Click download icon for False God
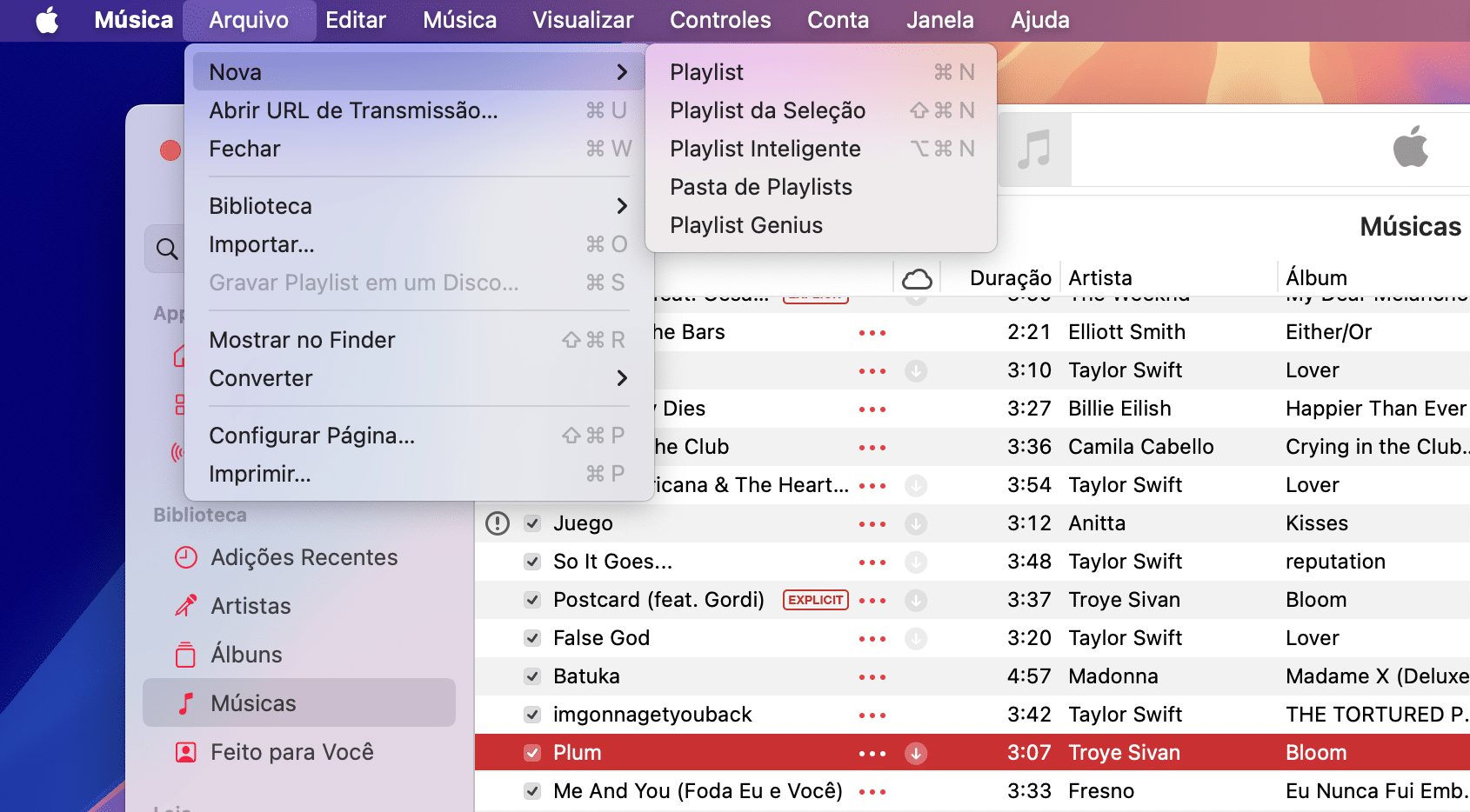1470x812 pixels. point(916,638)
